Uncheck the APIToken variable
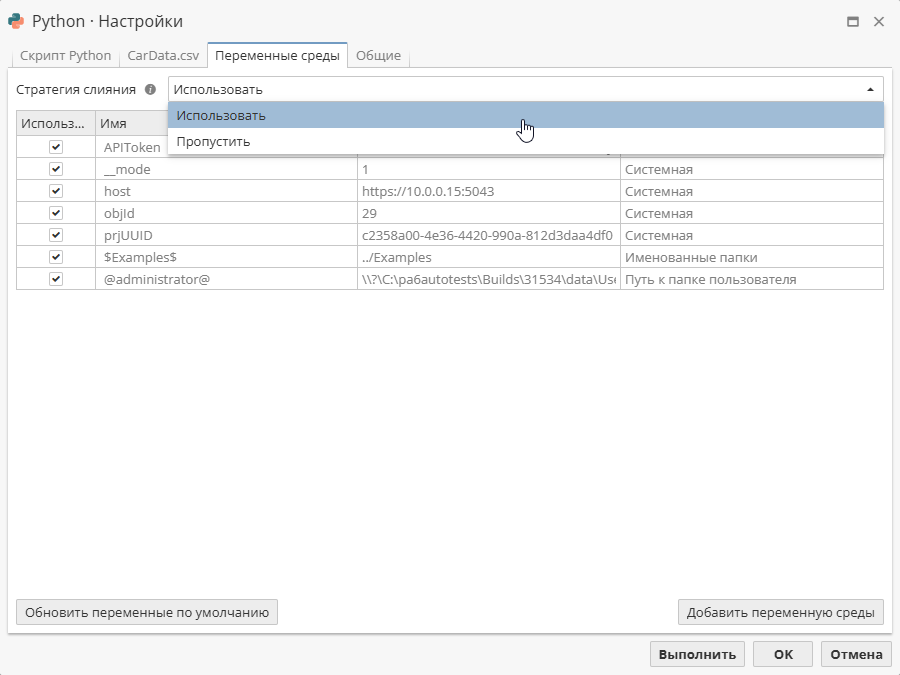 55,146
